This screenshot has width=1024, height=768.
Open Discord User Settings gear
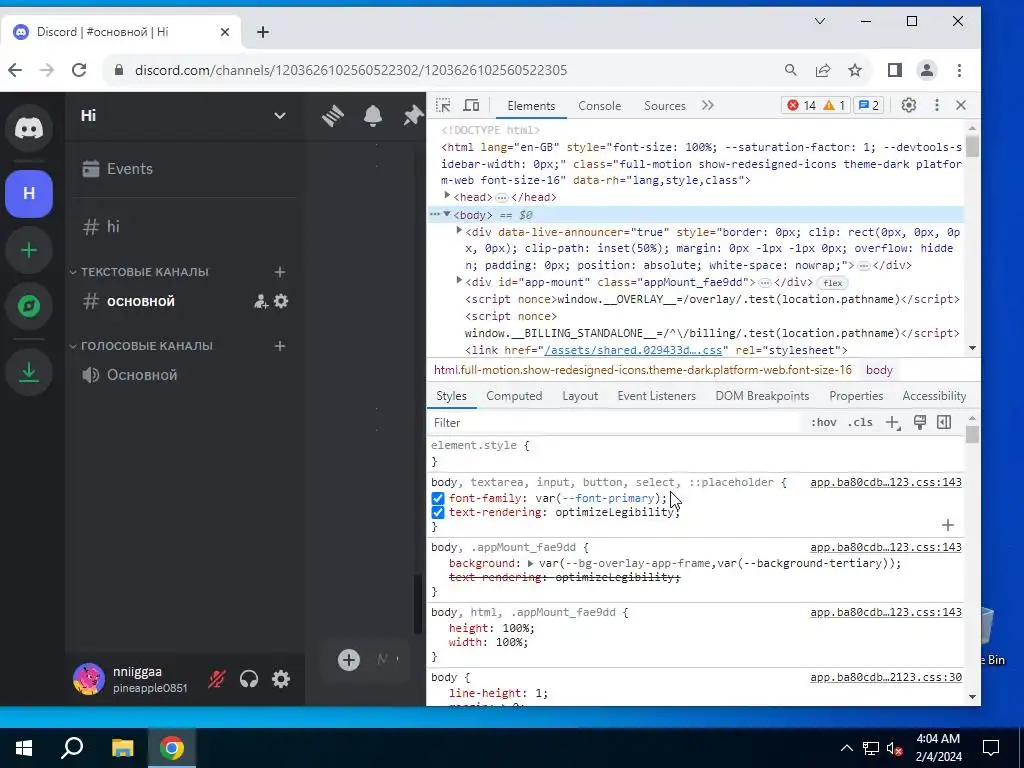point(281,679)
